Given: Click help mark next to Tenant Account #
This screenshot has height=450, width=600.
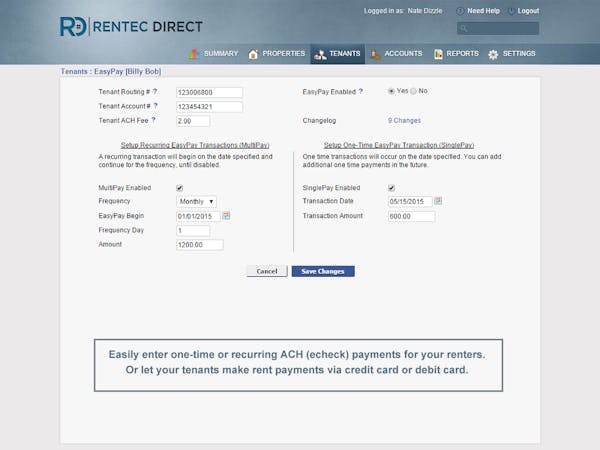Looking at the screenshot, I should (x=155, y=106).
